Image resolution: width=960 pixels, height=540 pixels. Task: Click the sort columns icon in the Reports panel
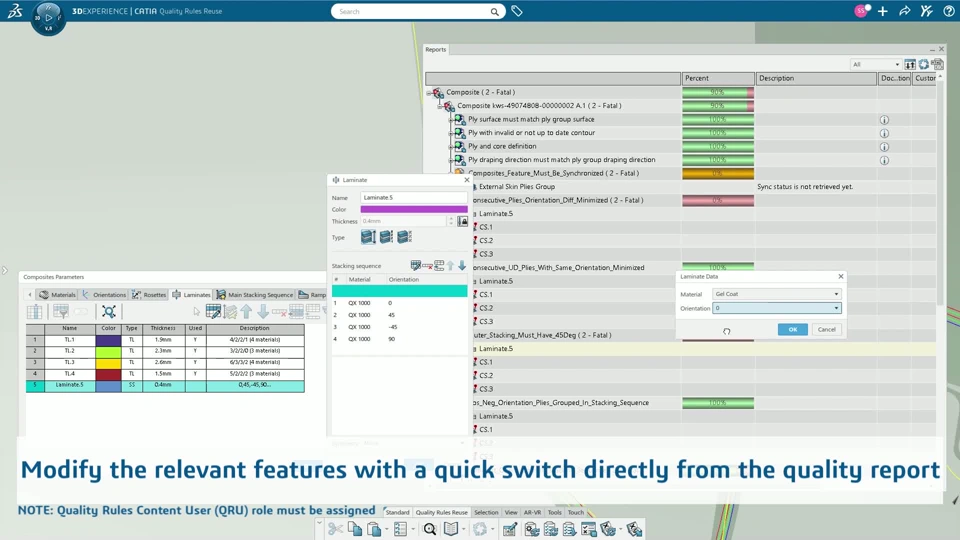point(910,64)
